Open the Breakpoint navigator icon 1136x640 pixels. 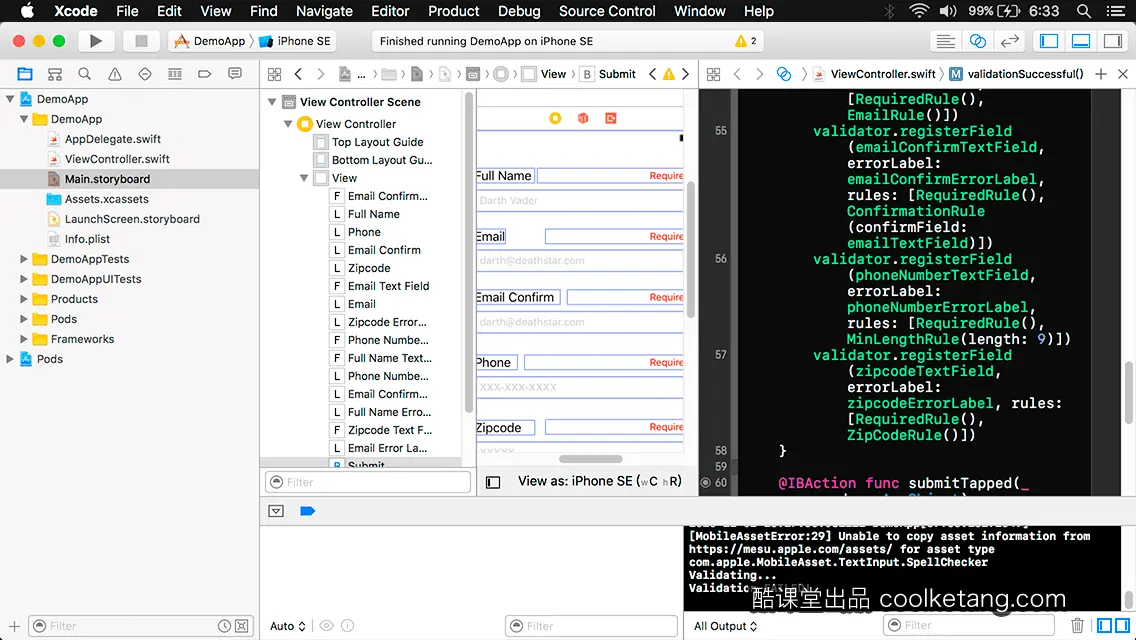(204, 74)
